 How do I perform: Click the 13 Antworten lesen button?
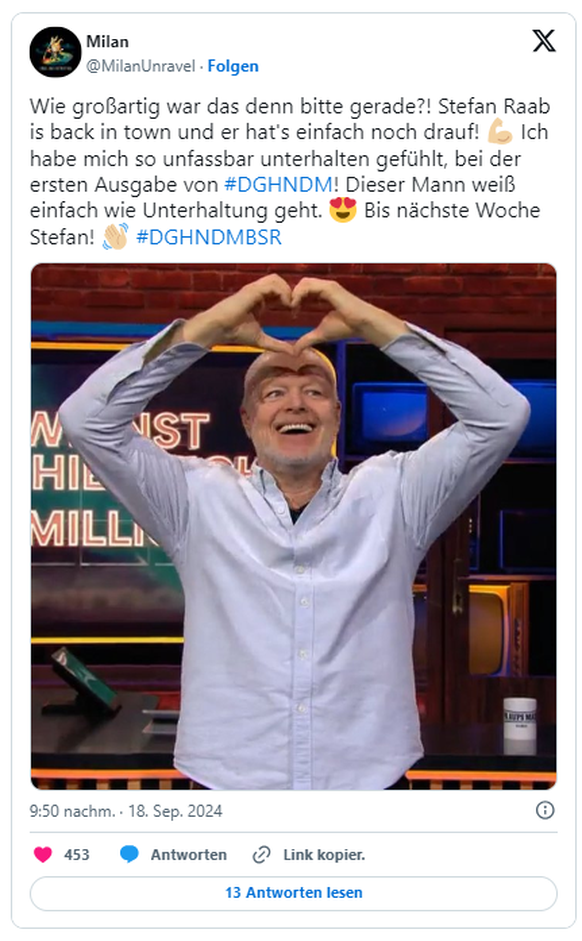293,893
